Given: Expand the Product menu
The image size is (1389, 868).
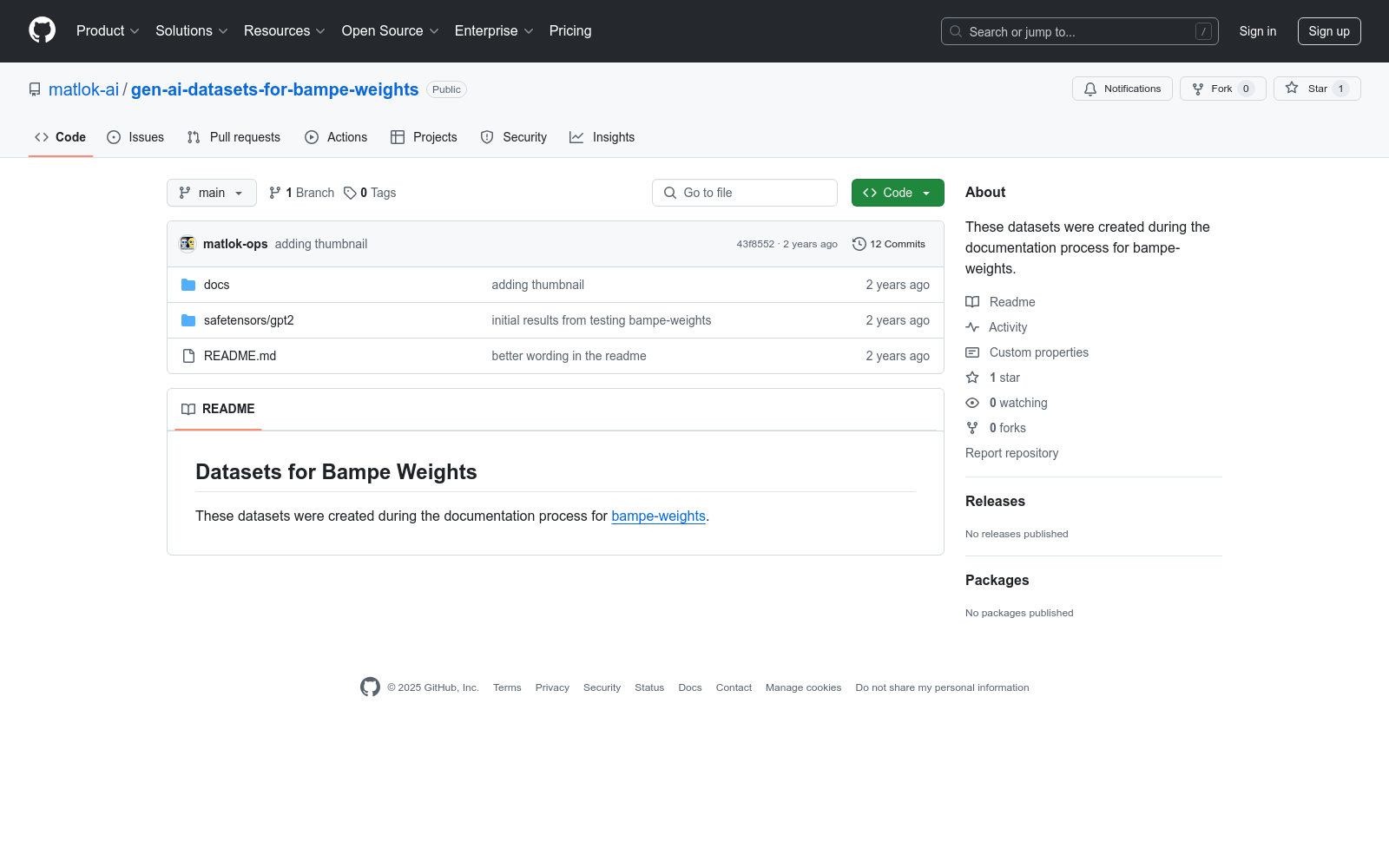Looking at the screenshot, I should tap(108, 31).
